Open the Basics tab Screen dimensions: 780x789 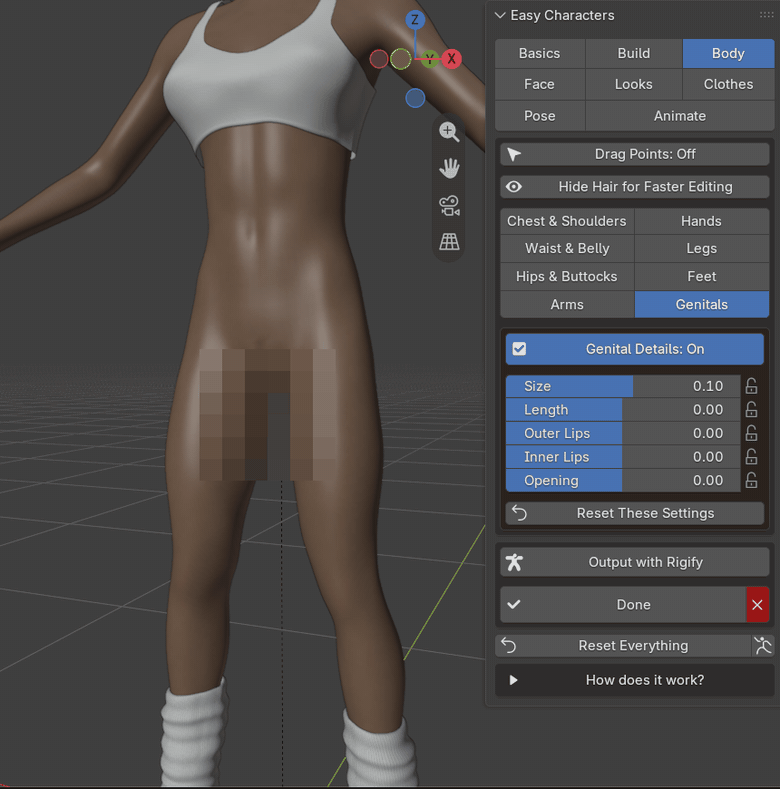coord(539,53)
